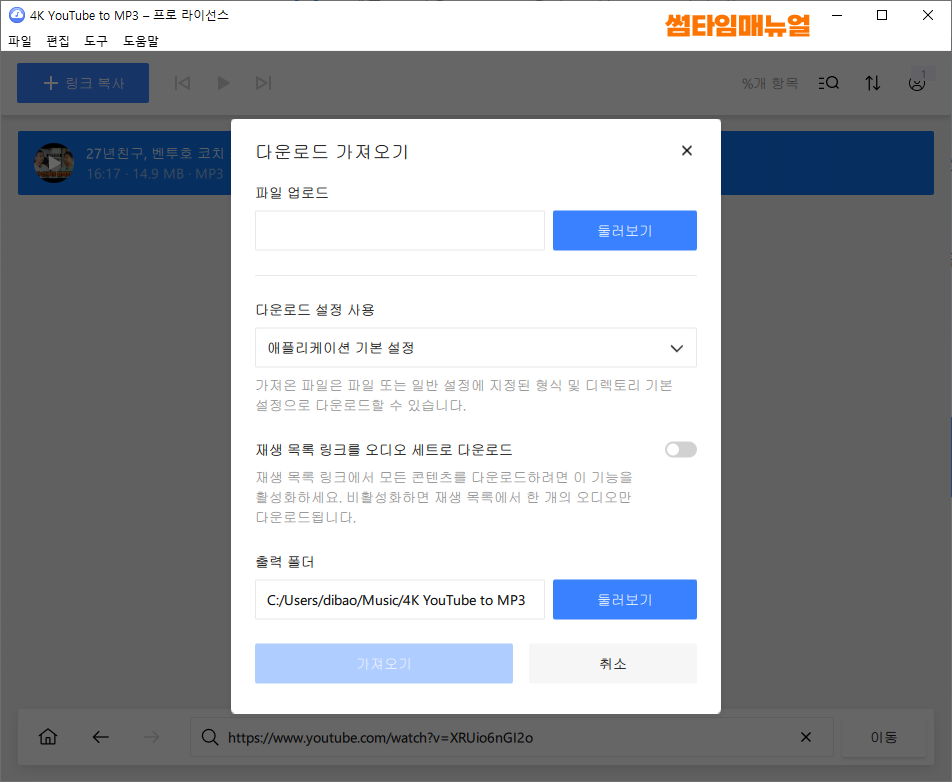Clear the URL with X icon
This screenshot has width=952, height=782.
tap(806, 737)
